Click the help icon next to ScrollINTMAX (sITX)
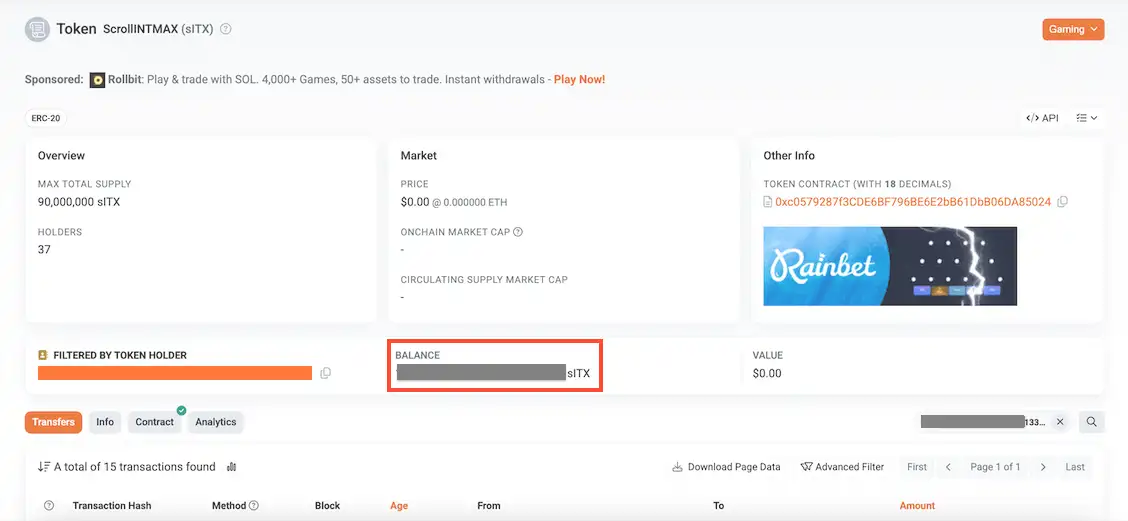Screen dimensions: 1128x521 (226, 30)
